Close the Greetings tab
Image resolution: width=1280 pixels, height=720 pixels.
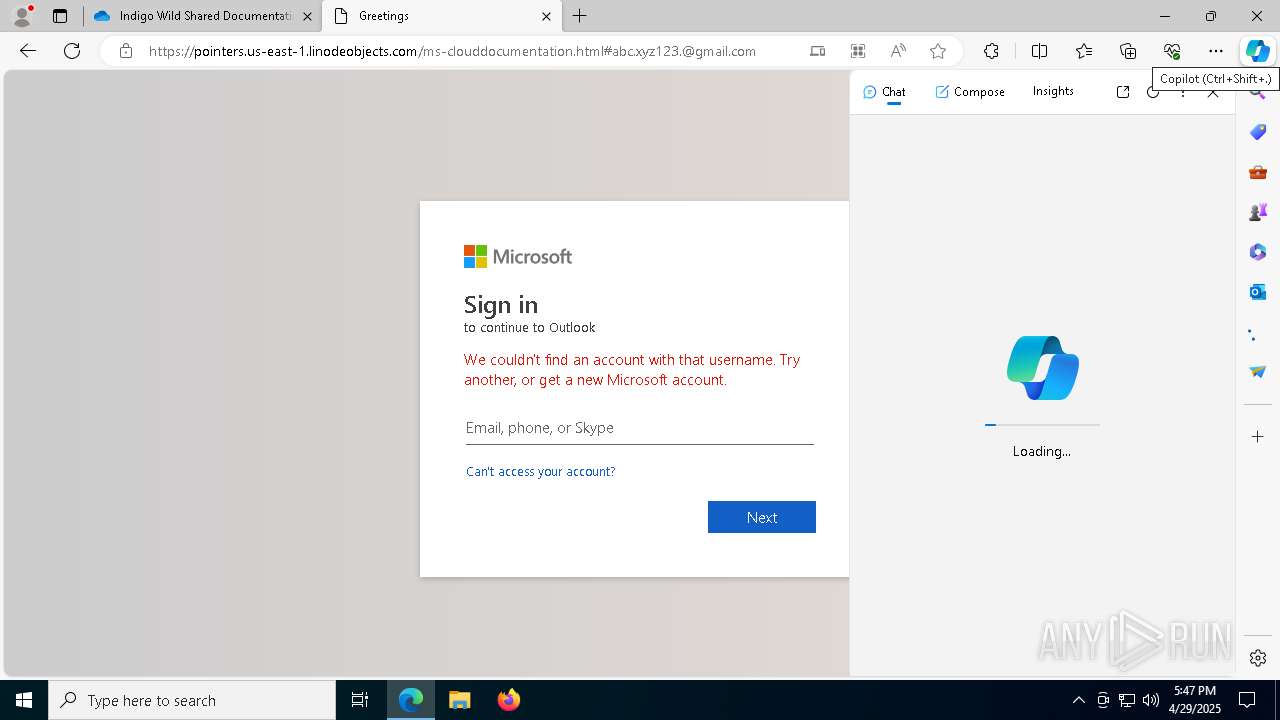[x=546, y=16]
